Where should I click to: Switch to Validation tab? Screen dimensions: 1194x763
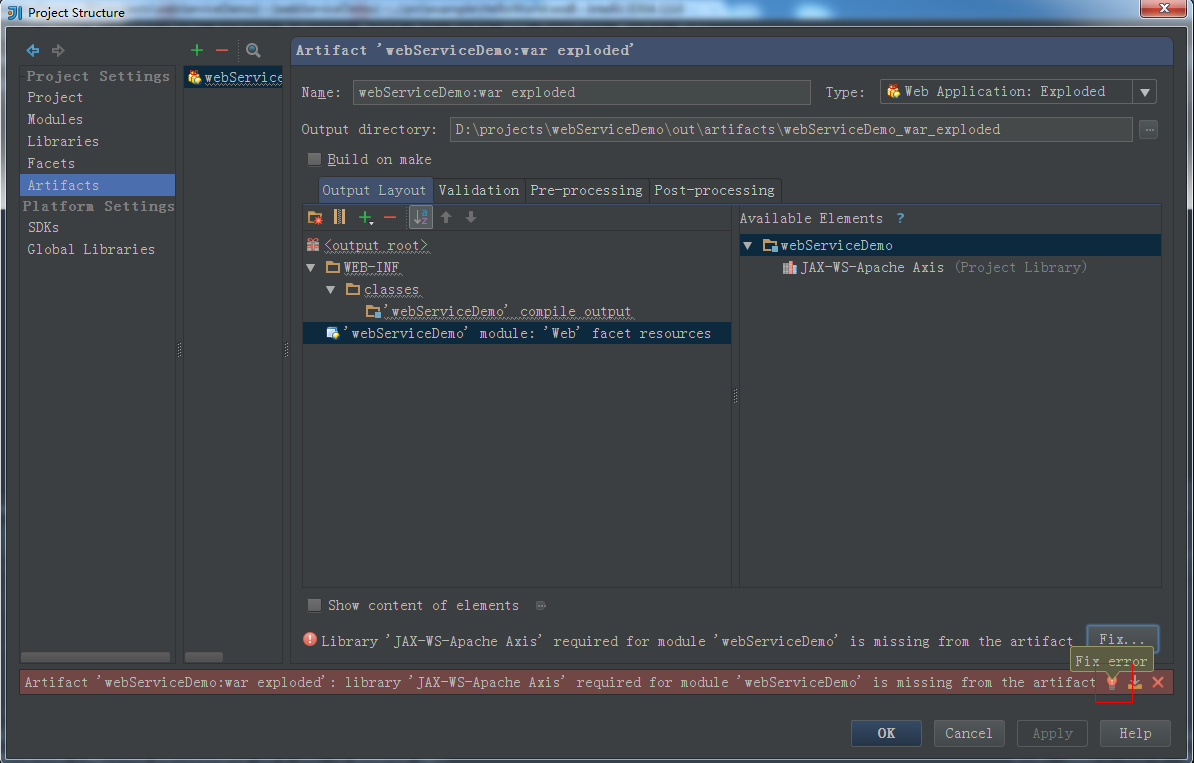pos(479,190)
